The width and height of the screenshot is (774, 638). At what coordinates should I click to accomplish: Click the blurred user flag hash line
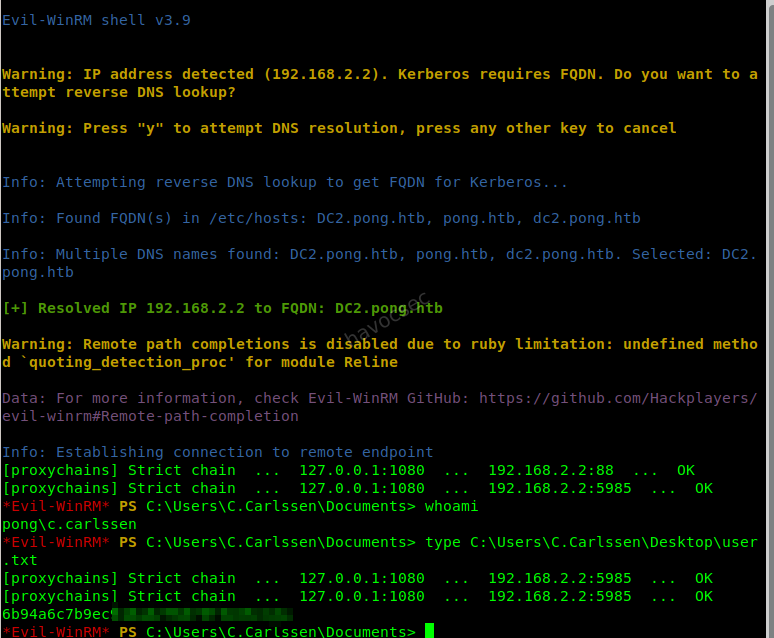(147, 614)
